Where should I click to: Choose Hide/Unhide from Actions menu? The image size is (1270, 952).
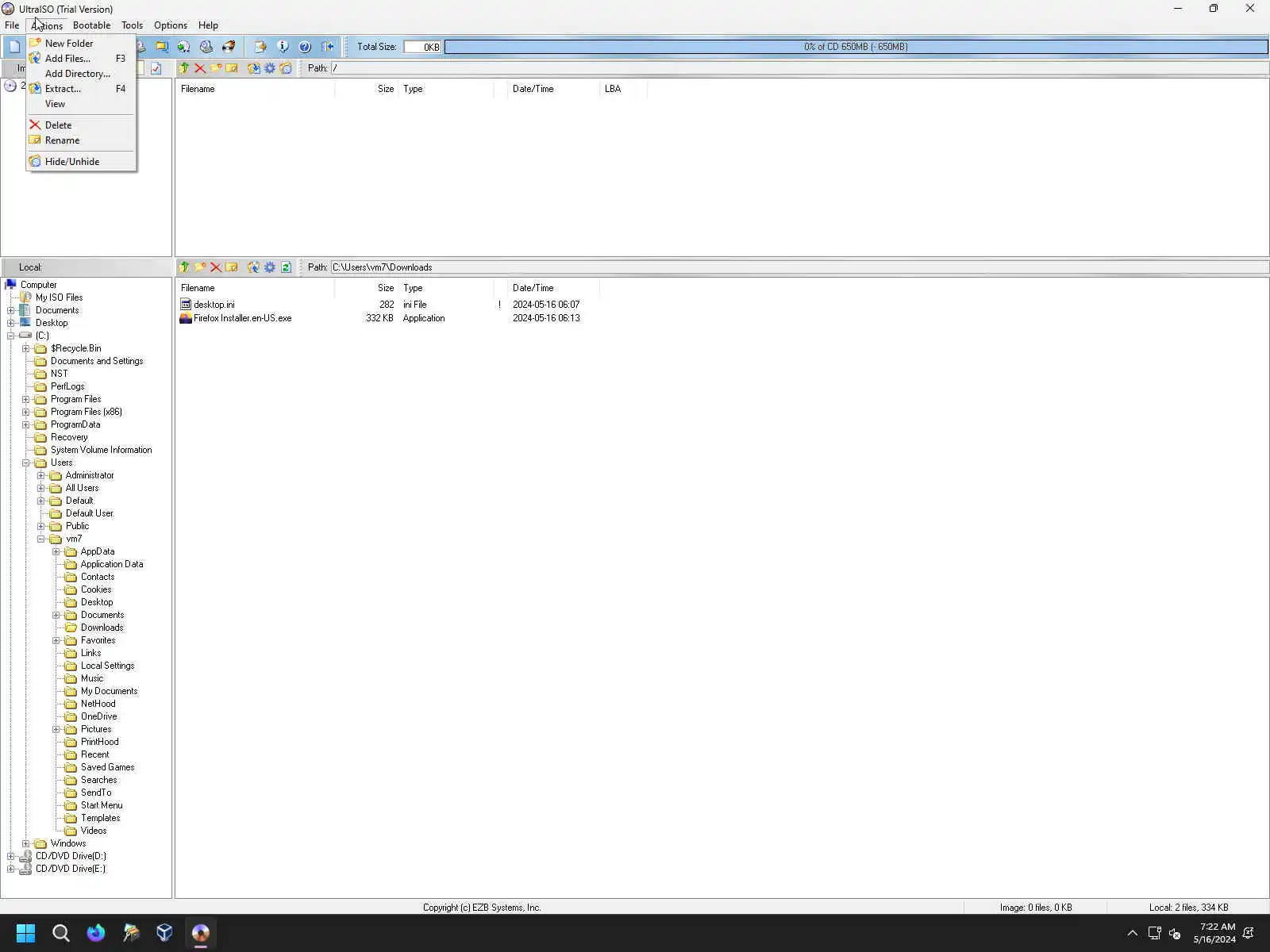(x=80, y=162)
